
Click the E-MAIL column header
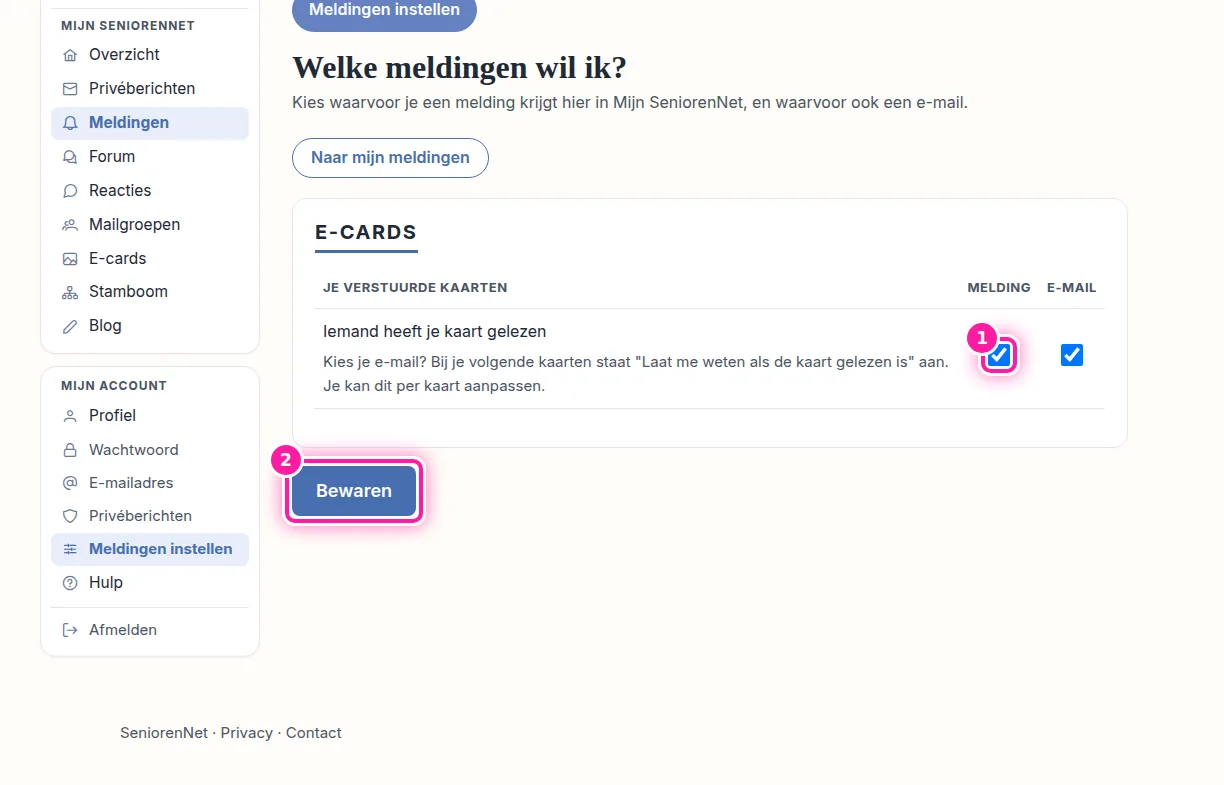[x=1072, y=288]
